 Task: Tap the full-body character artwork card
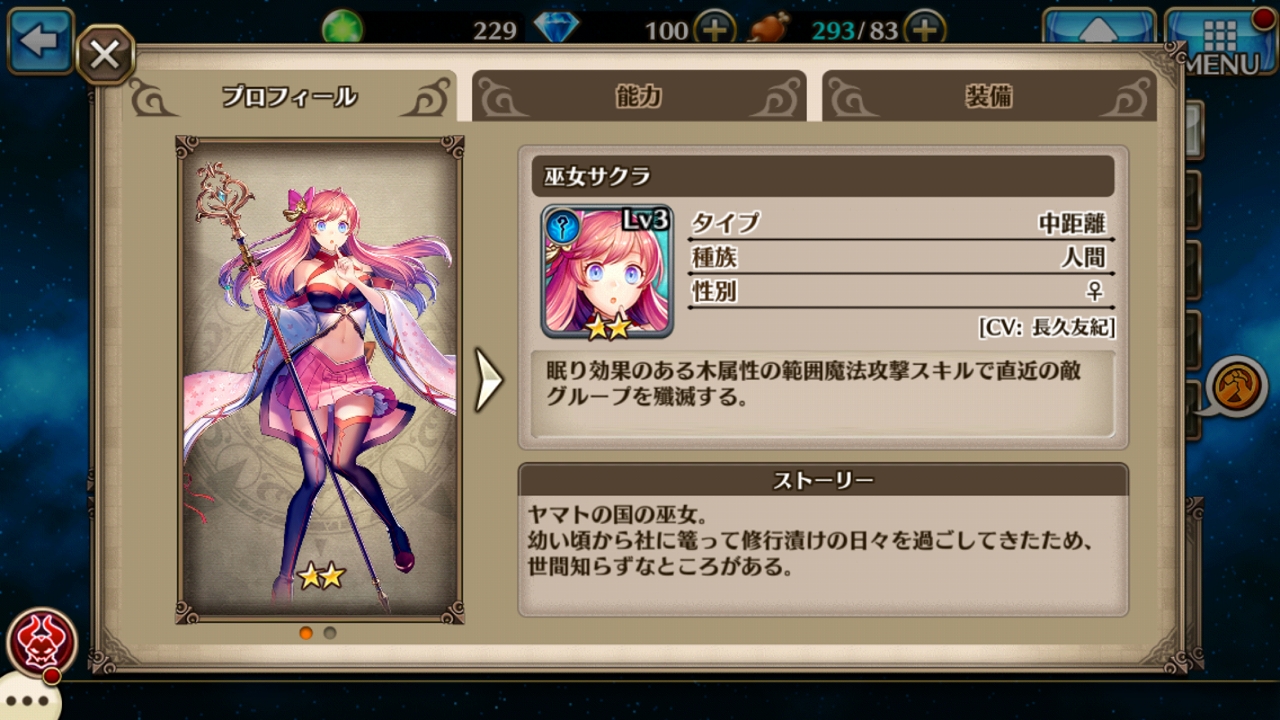(320, 380)
